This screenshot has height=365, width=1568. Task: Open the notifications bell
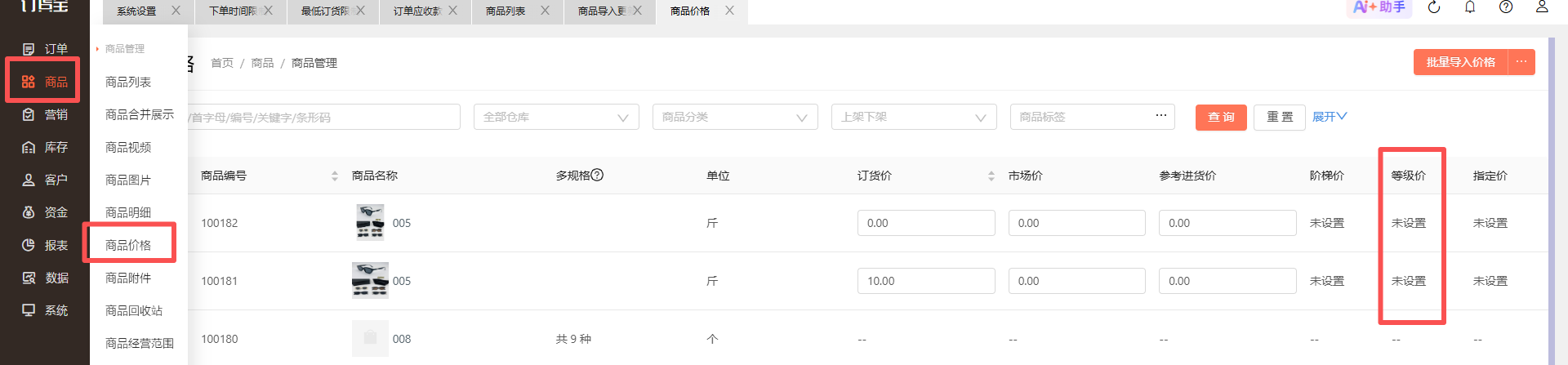1470,7
